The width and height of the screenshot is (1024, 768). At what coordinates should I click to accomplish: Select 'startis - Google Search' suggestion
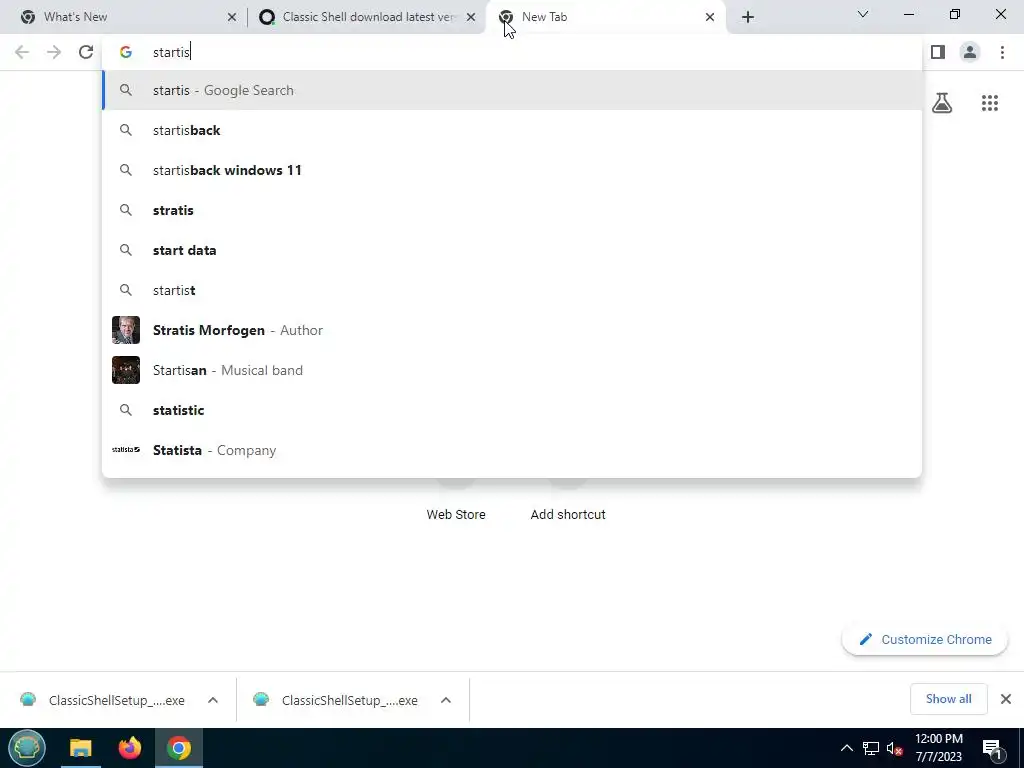coord(512,90)
